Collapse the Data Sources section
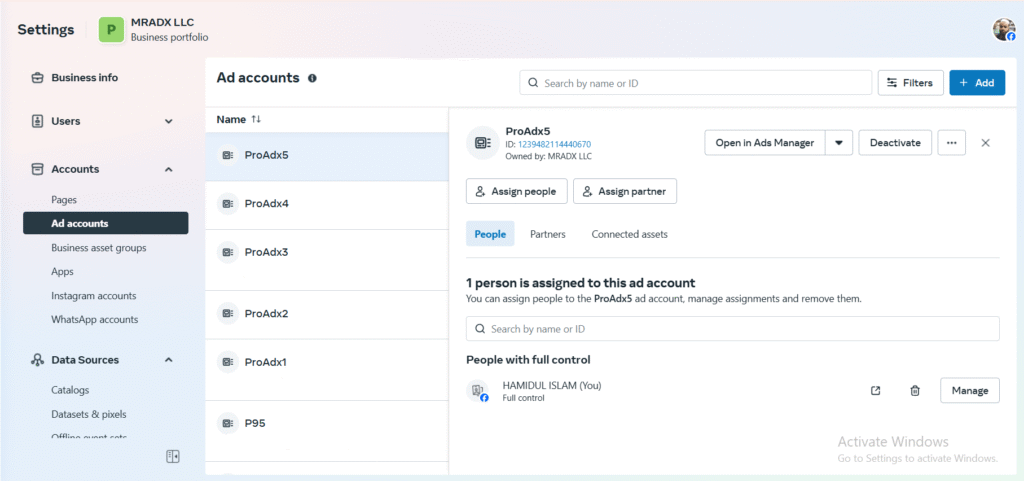The width and height of the screenshot is (1024, 481). [168, 360]
